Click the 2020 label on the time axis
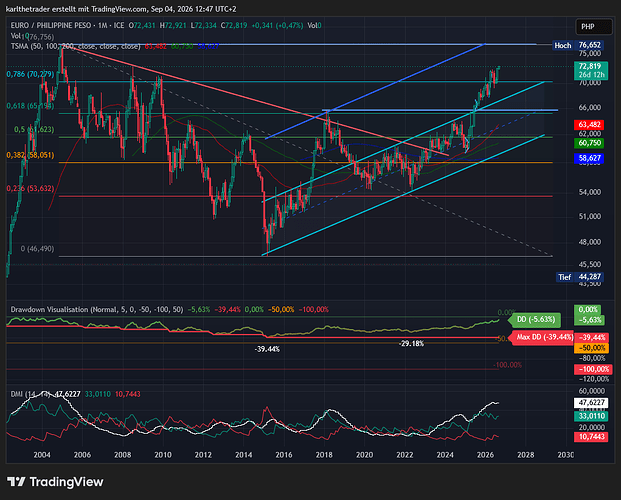 (x=364, y=455)
